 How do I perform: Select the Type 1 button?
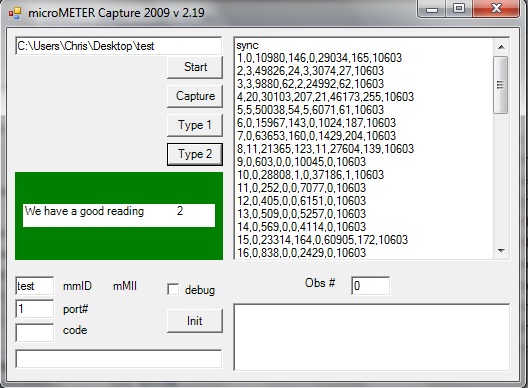point(195,125)
